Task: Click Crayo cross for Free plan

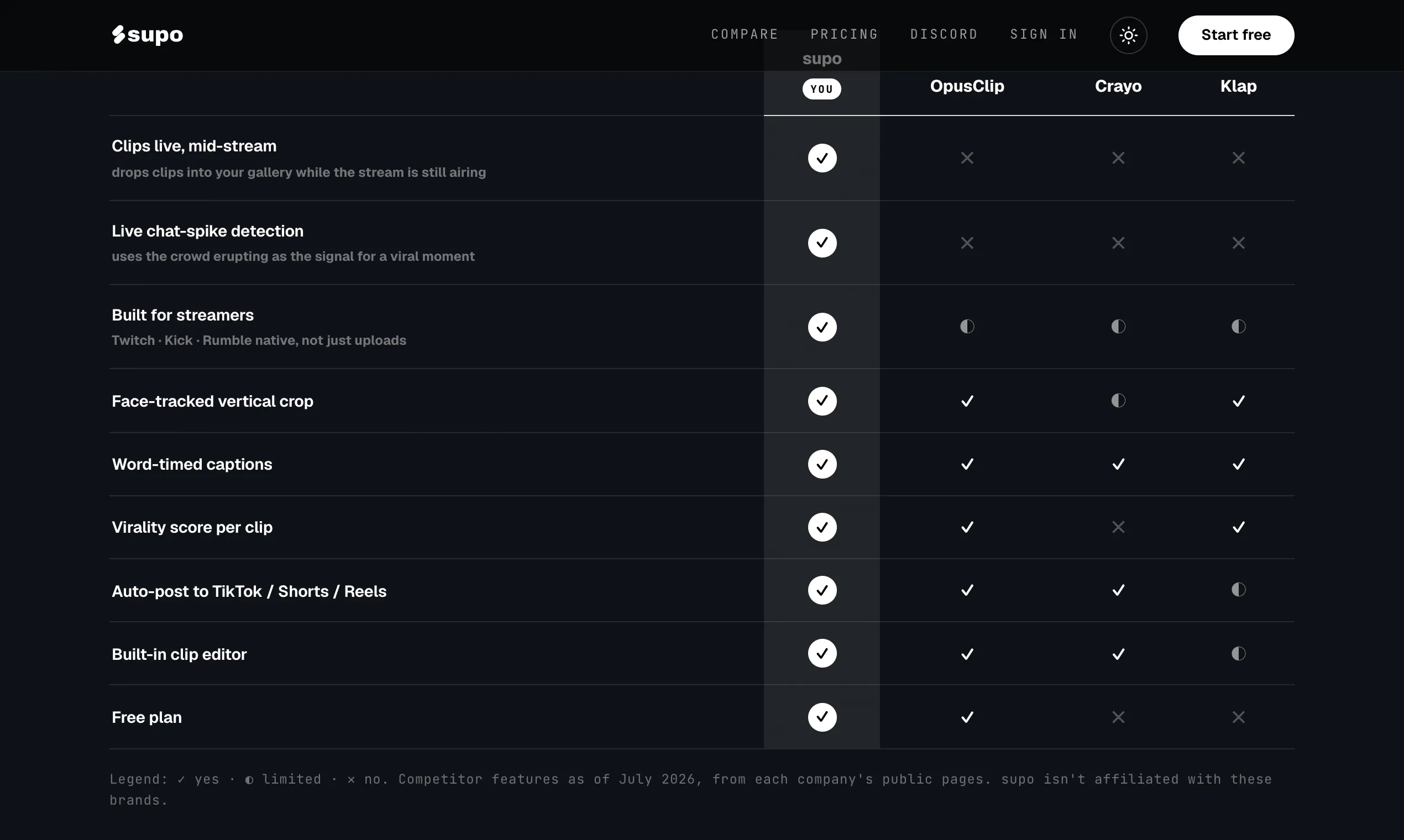Action: tap(1118, 717)
